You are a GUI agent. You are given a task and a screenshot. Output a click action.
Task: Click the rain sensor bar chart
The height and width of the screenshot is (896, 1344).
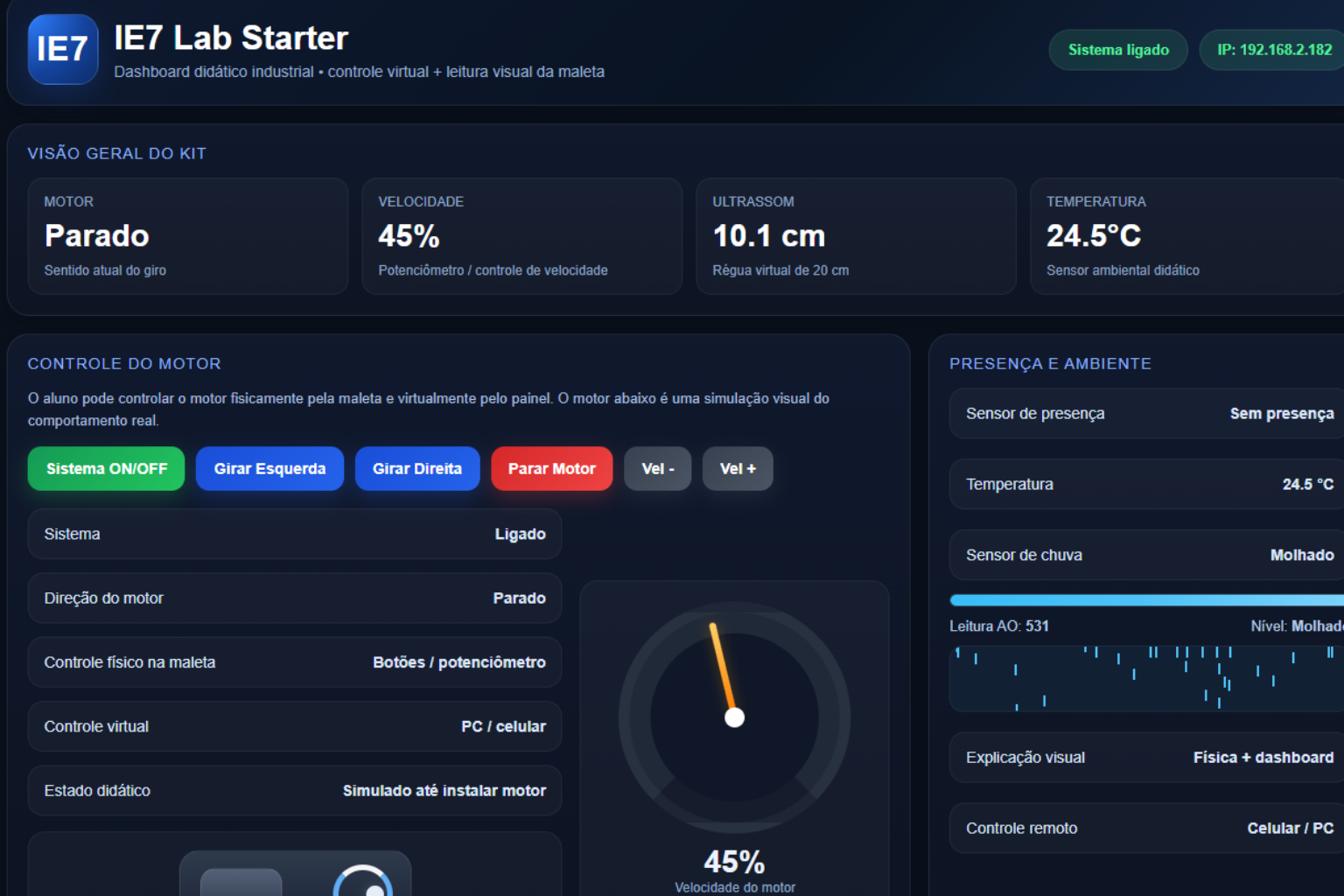tap(1146, 679)
